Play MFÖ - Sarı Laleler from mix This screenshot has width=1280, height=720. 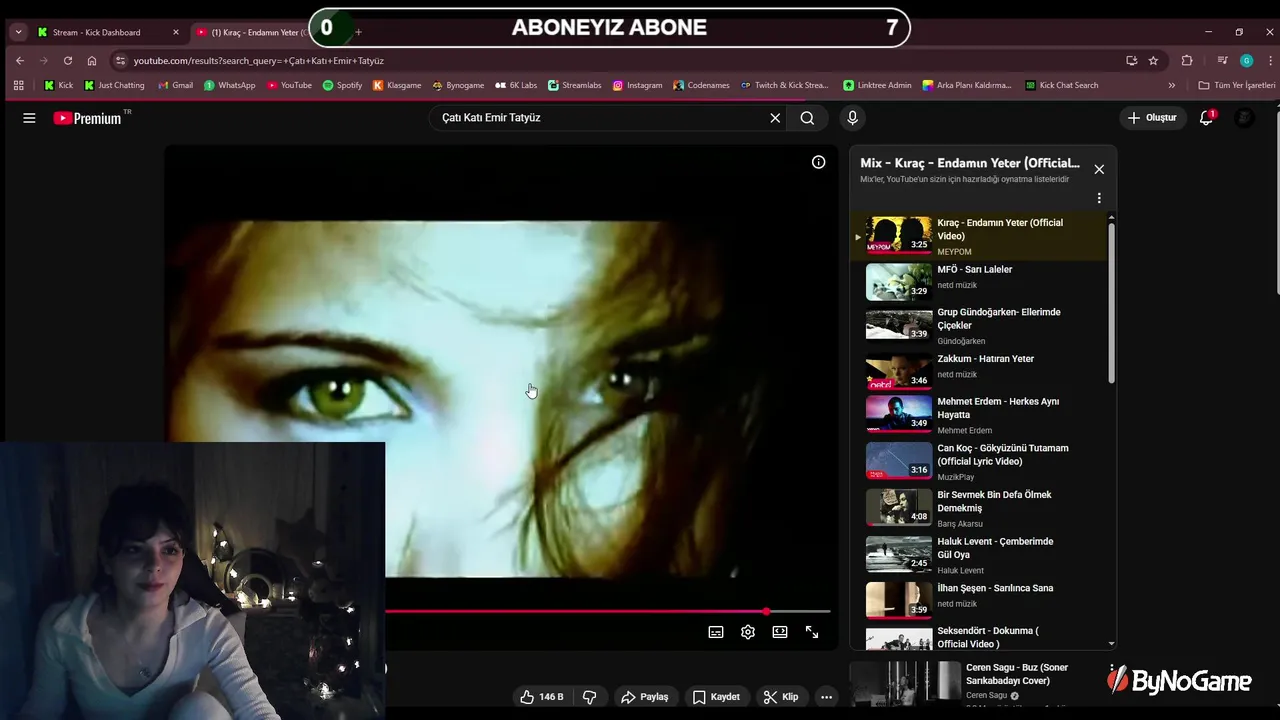coord(980,282)
